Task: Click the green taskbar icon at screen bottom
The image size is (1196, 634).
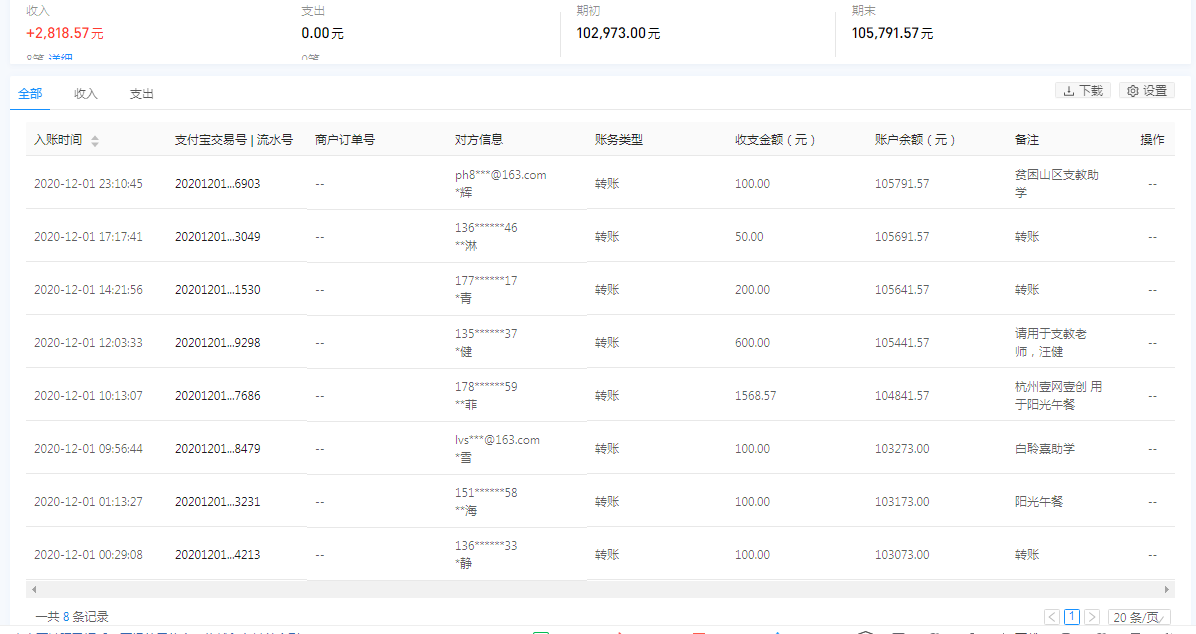Action: [540, 631]
